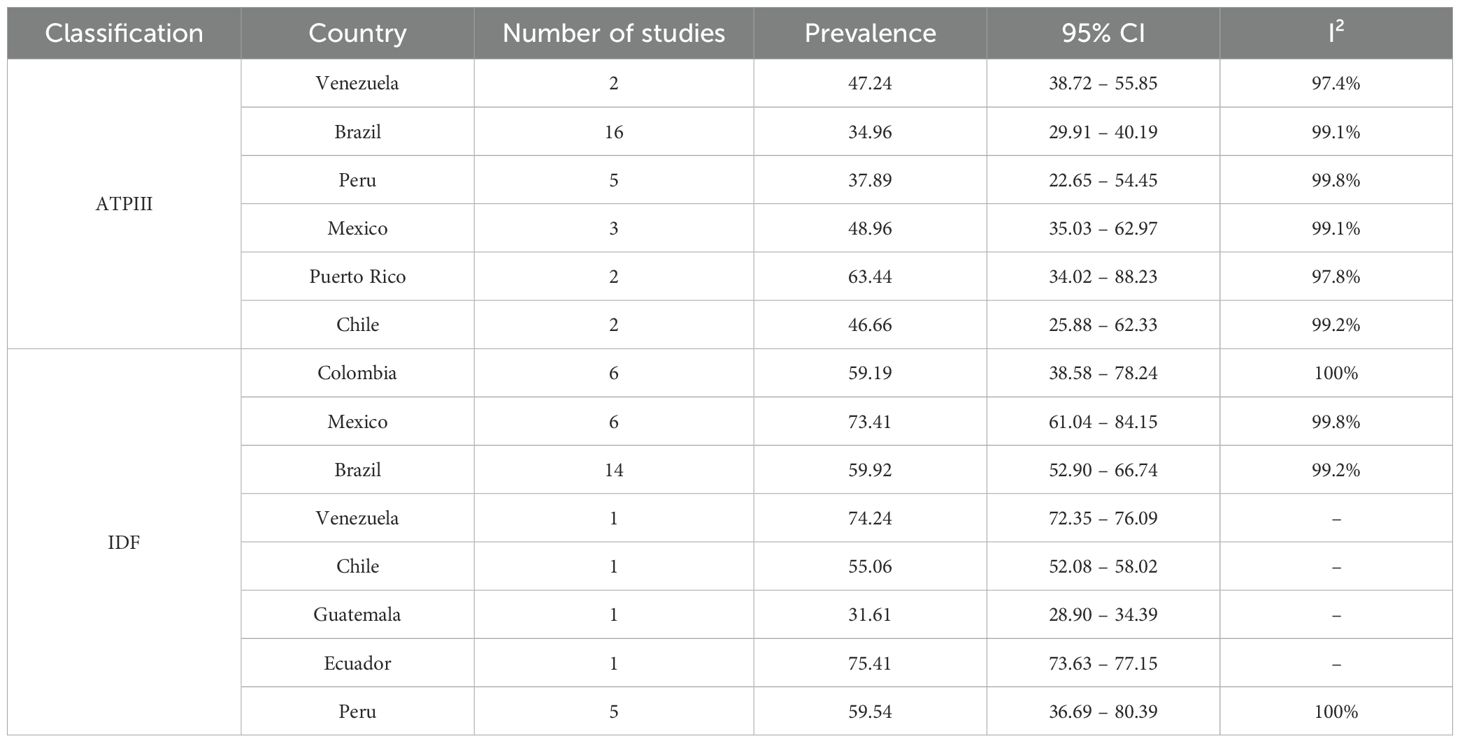Select the Colombia country cell
Image resolution: width=1460 pixels, height=743 pixels.
pyautogui.click(x=358, y=373)
